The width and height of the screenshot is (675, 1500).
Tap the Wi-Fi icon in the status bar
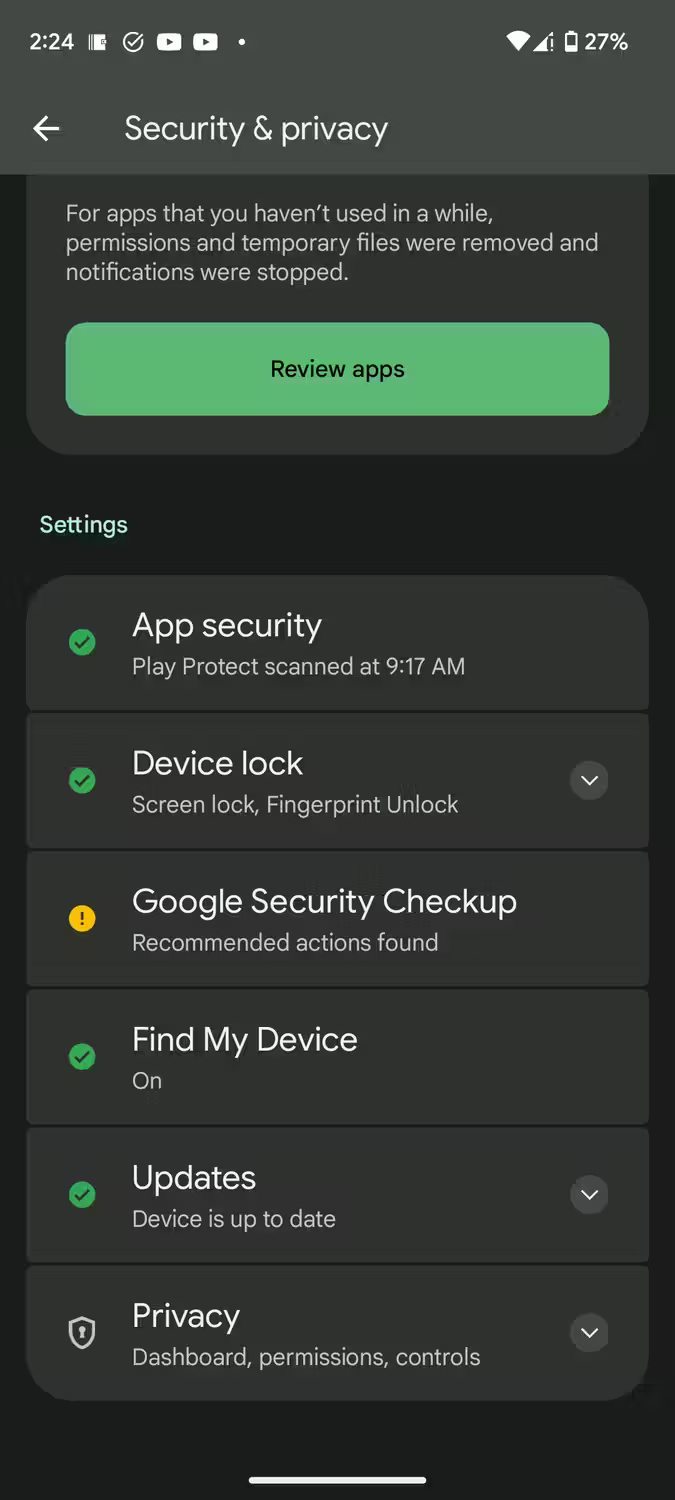point(517,41)
